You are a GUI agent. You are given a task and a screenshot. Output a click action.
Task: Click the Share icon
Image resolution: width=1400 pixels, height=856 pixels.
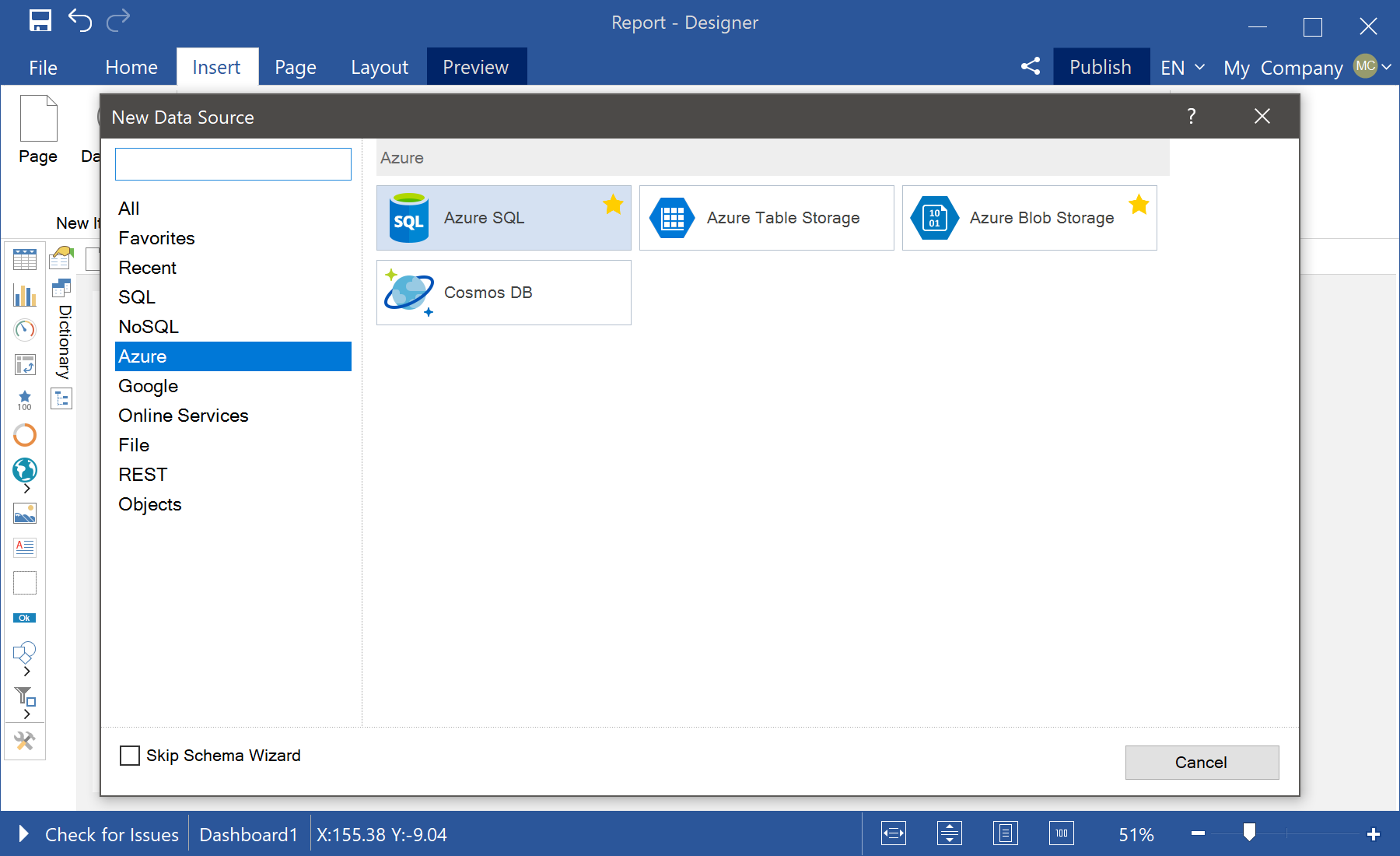1031,66
